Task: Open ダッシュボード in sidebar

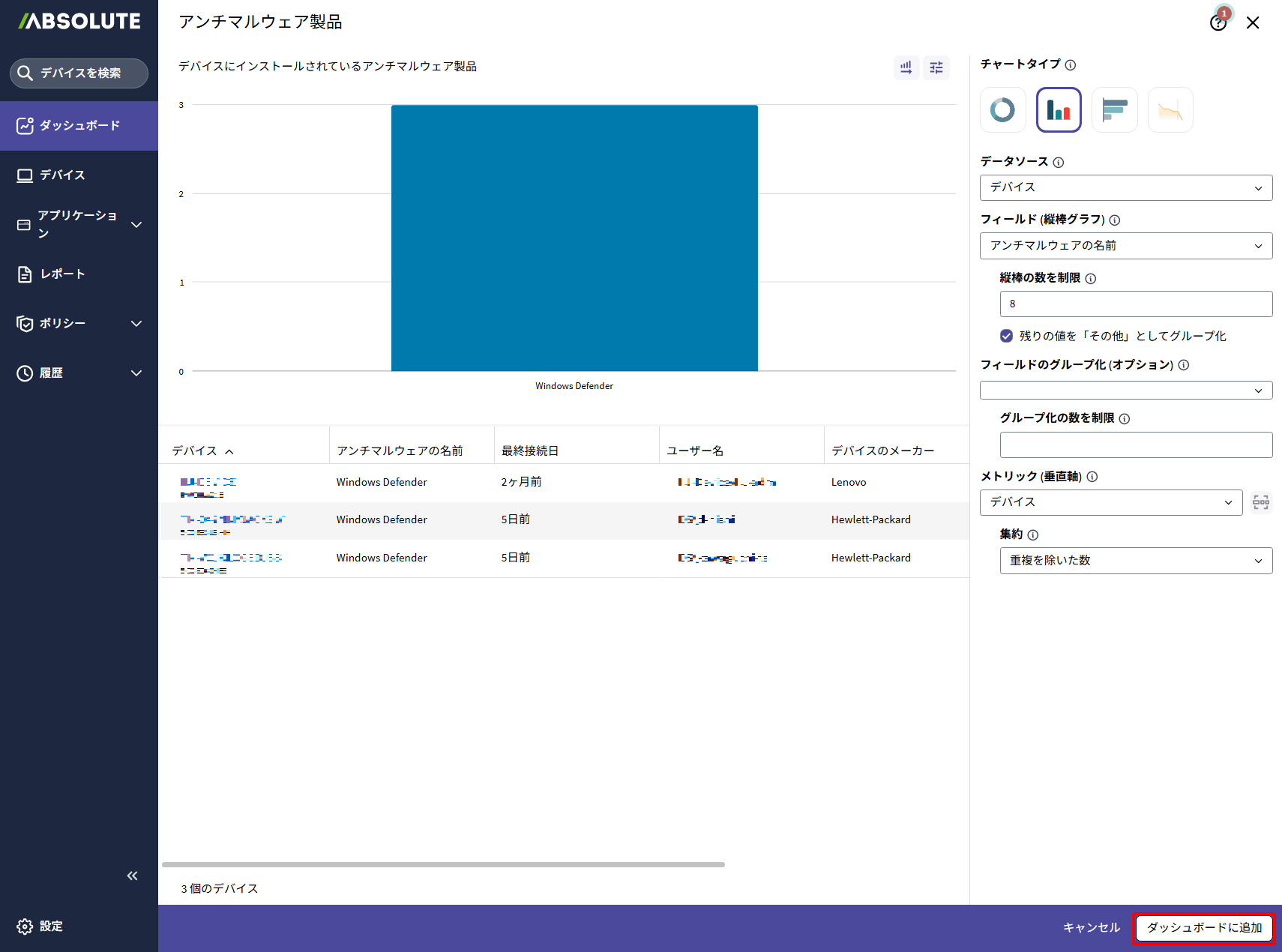Action: (79, 126)
